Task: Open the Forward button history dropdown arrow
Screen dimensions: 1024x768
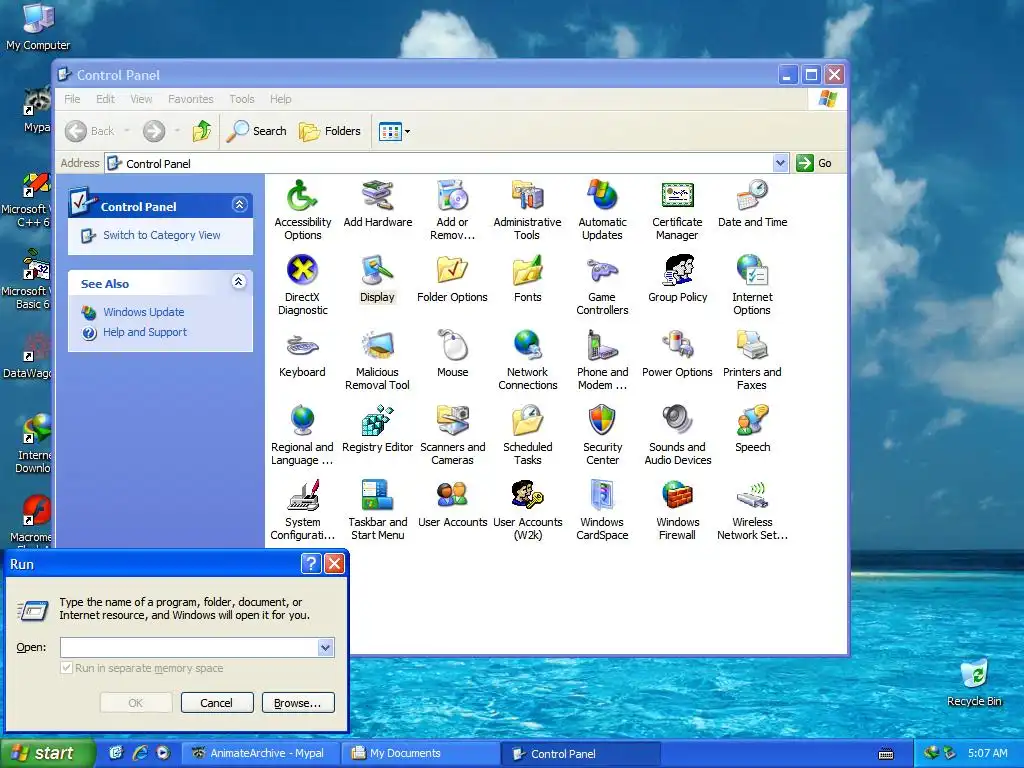Action: point(176,131)
